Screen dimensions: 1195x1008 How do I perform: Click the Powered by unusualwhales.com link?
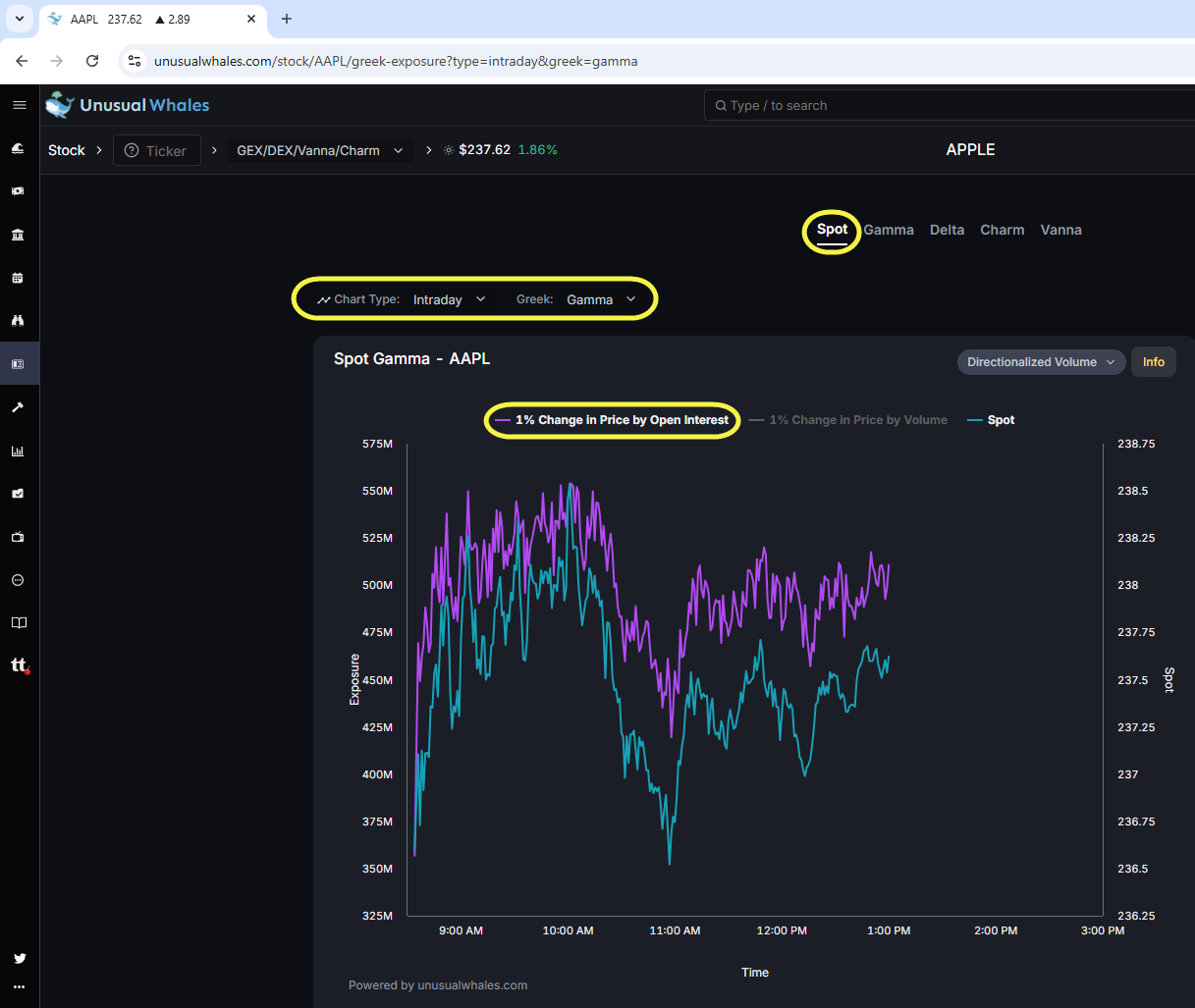click(438, 985)
